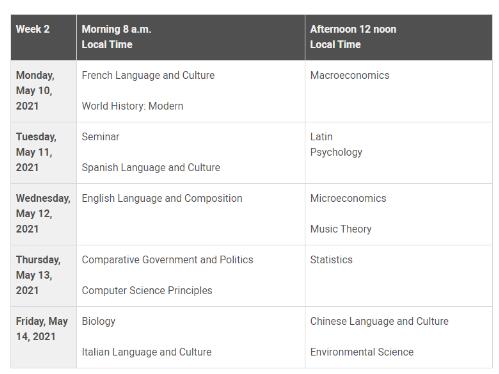Click the Statistics exam entry
Screen dimensions: 499x374
click(331, 260)
